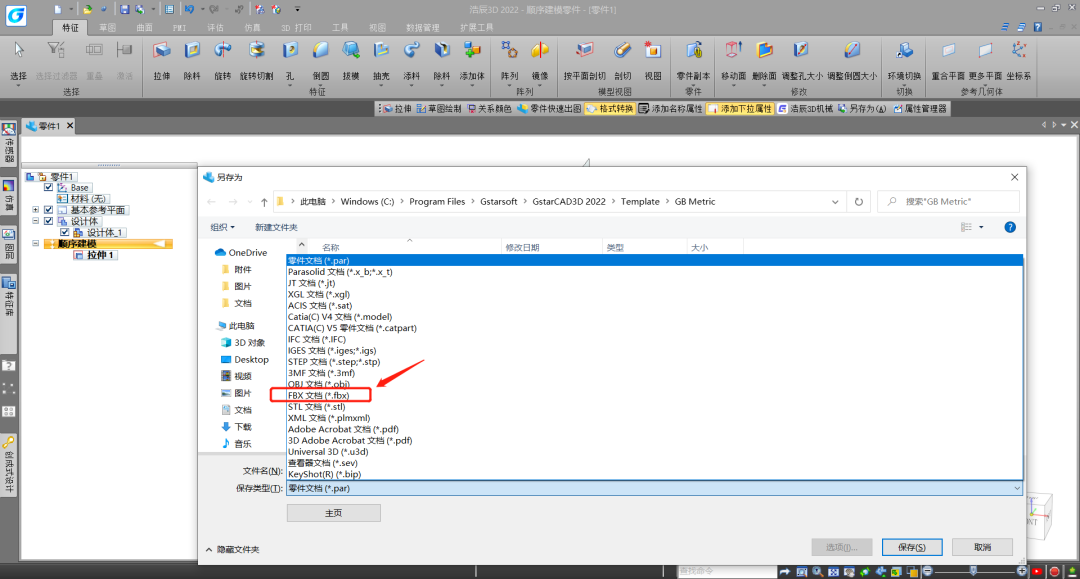Click zoom in plus button in status bar
This screenshot has width=1080, height=579.
[x=1021, y=571]
